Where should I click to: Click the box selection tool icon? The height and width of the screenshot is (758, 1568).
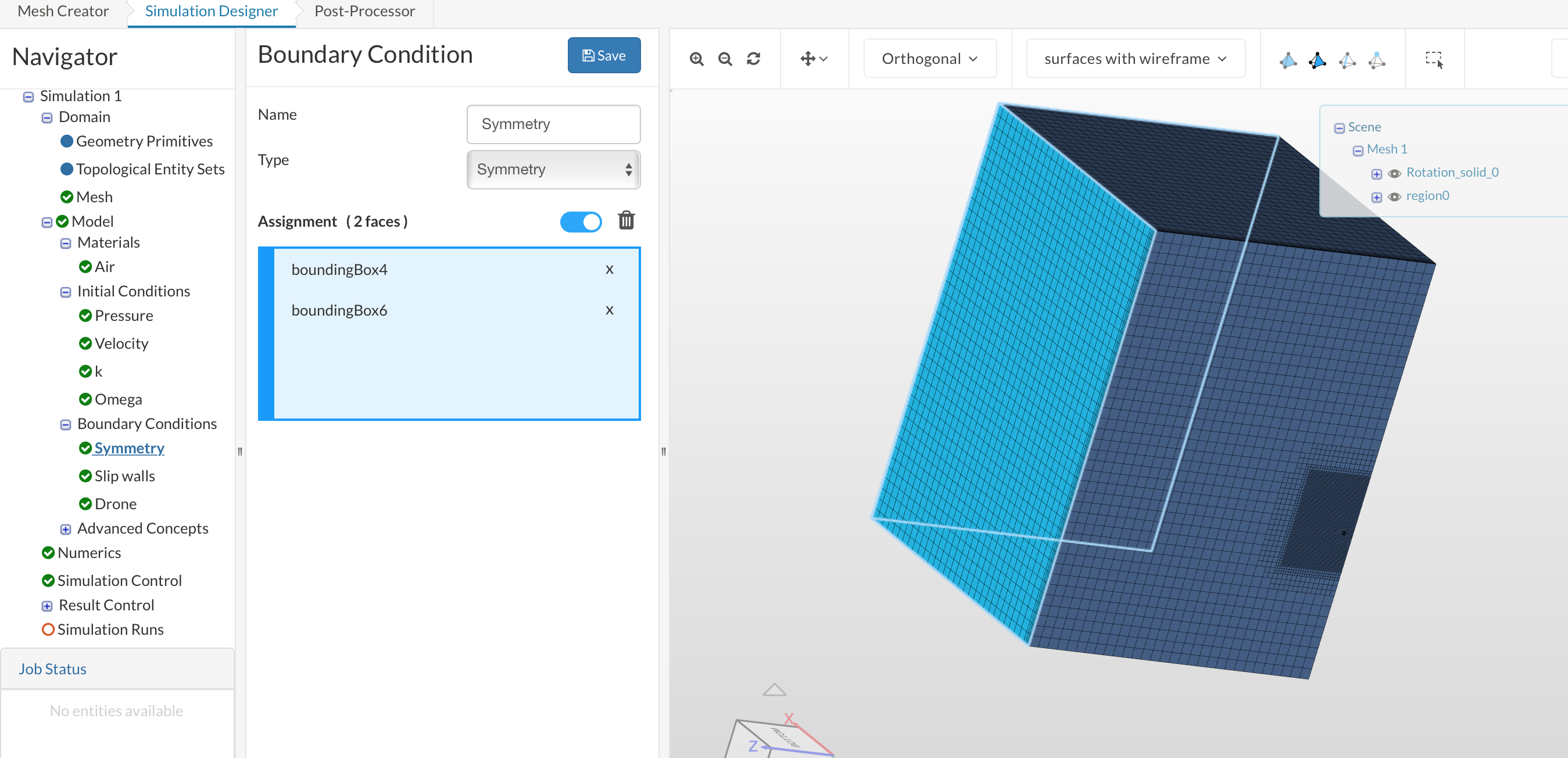(1434, 59)
